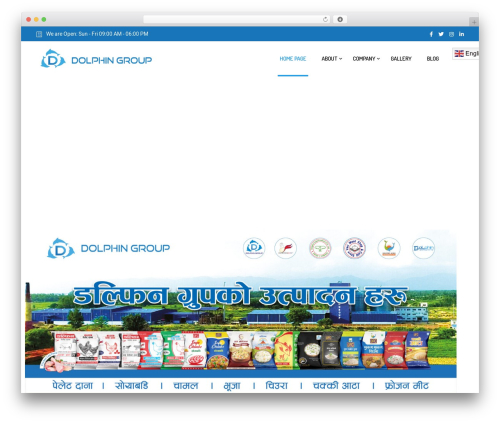
Task: Minimize the browser with yellow button
Action: pyautogui.click(x=36, y=19)
